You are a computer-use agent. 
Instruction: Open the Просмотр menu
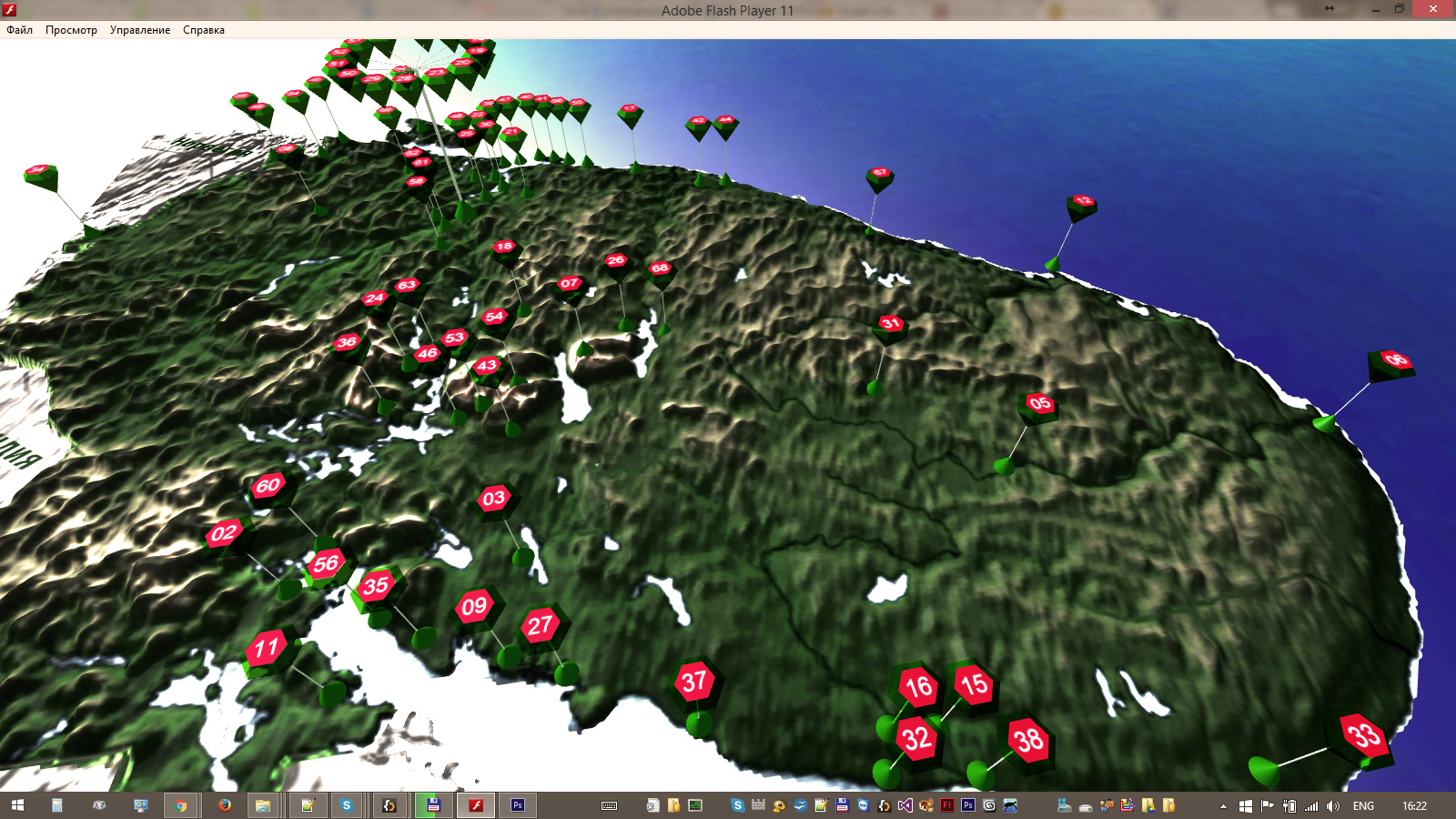click(71, 30)
